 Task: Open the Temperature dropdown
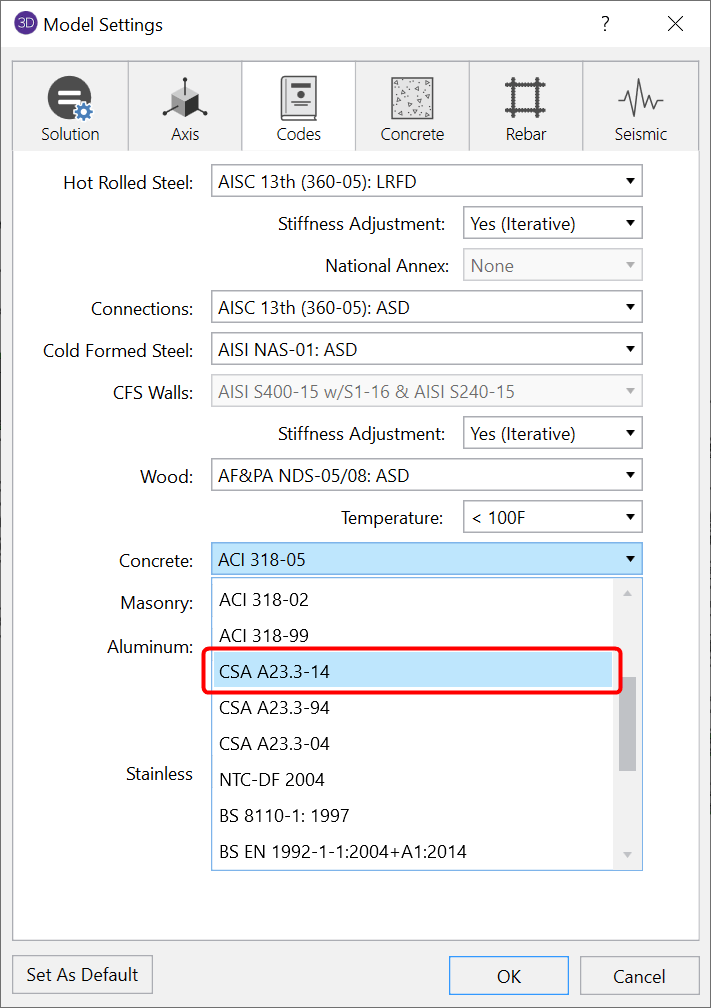pos(628,517)
